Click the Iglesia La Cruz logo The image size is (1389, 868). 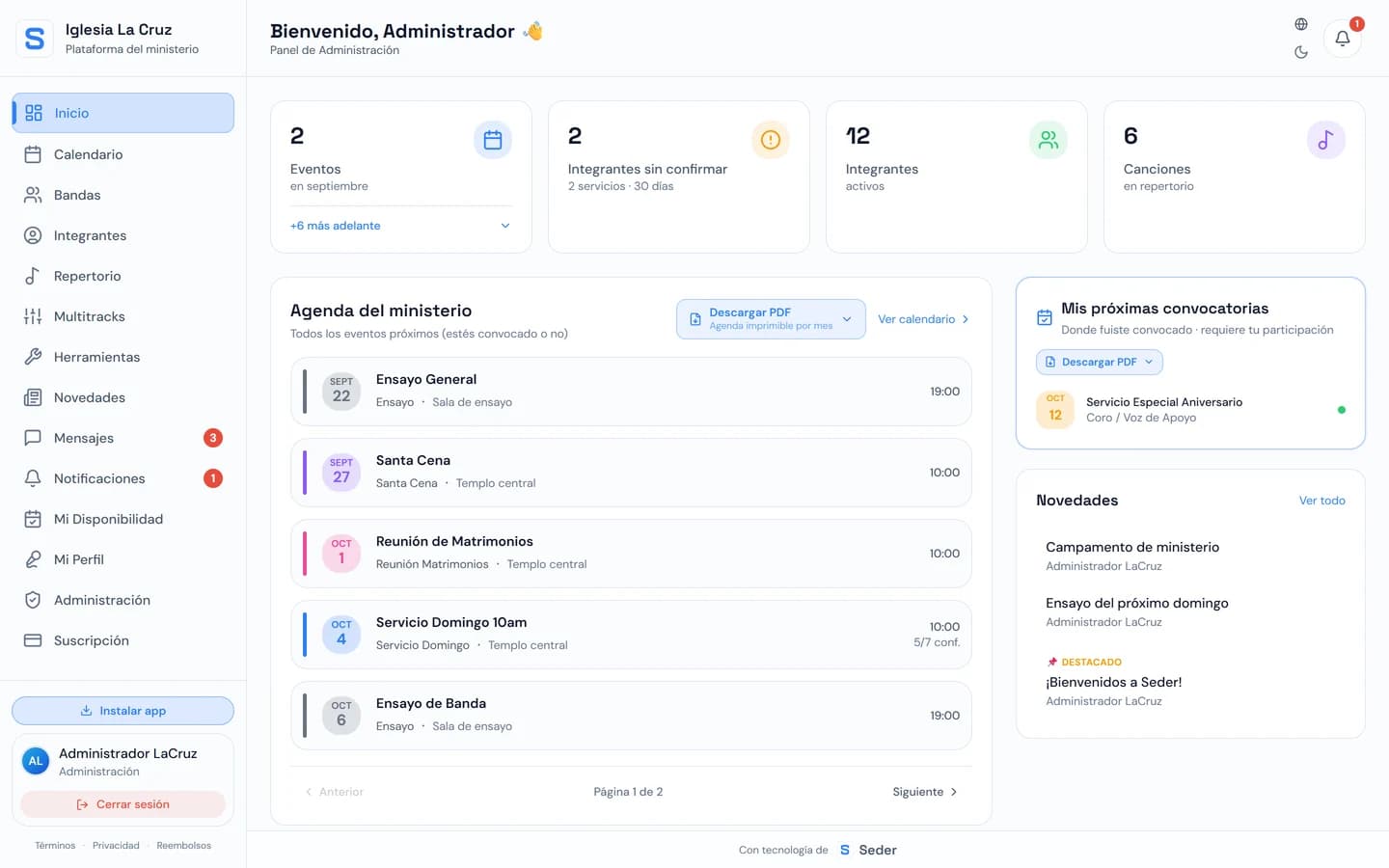point(35,39)
